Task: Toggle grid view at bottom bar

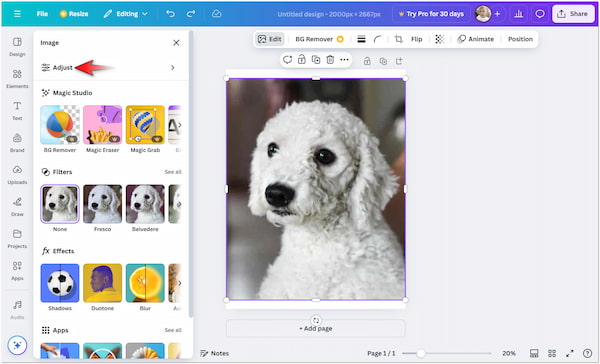Action: click(552, 353)
